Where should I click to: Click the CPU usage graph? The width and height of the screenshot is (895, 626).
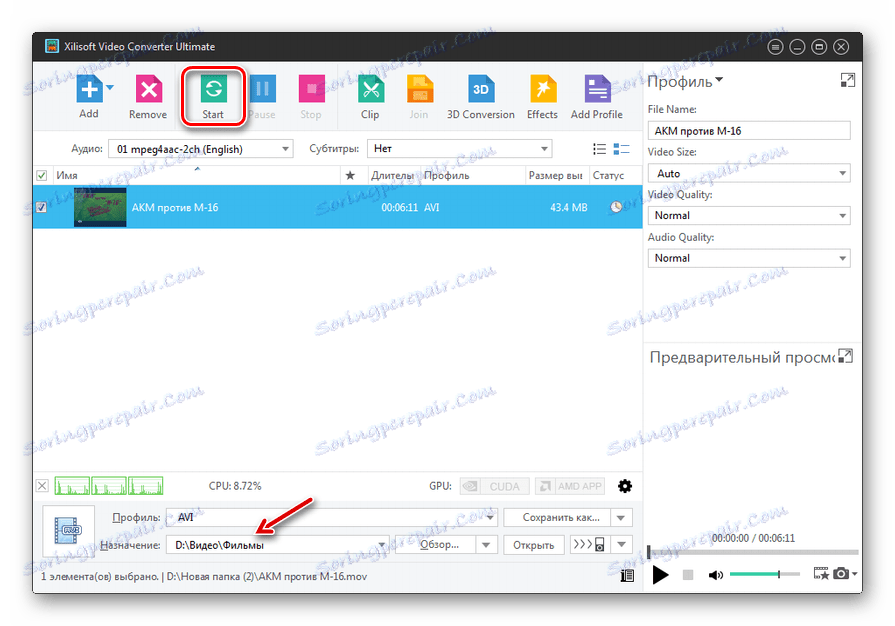[x=109, y=486]
